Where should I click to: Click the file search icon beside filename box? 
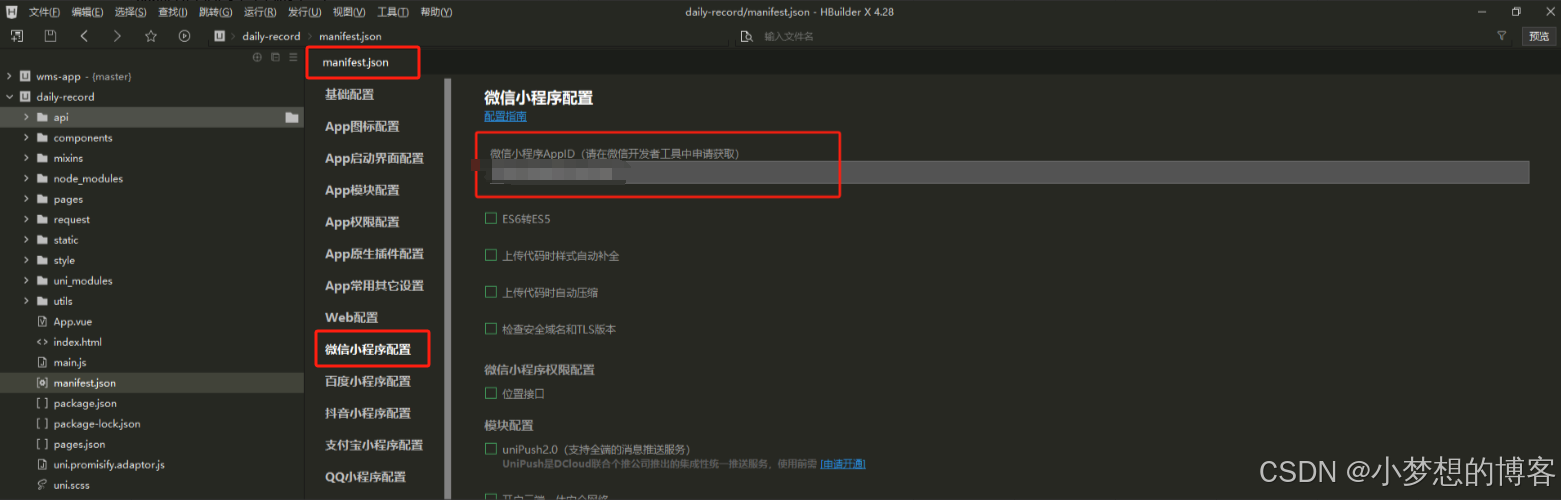746,36
